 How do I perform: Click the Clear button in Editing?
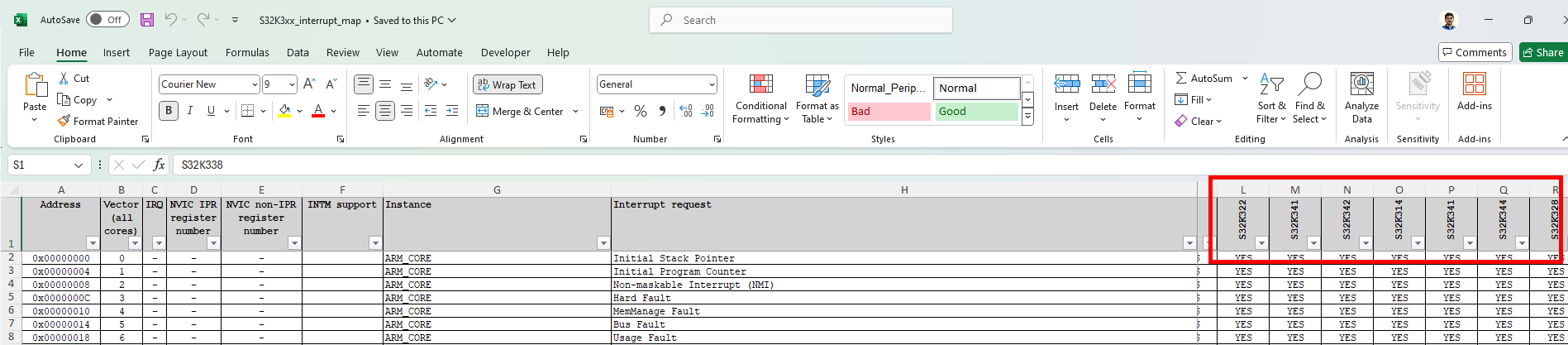point(1196,121)
